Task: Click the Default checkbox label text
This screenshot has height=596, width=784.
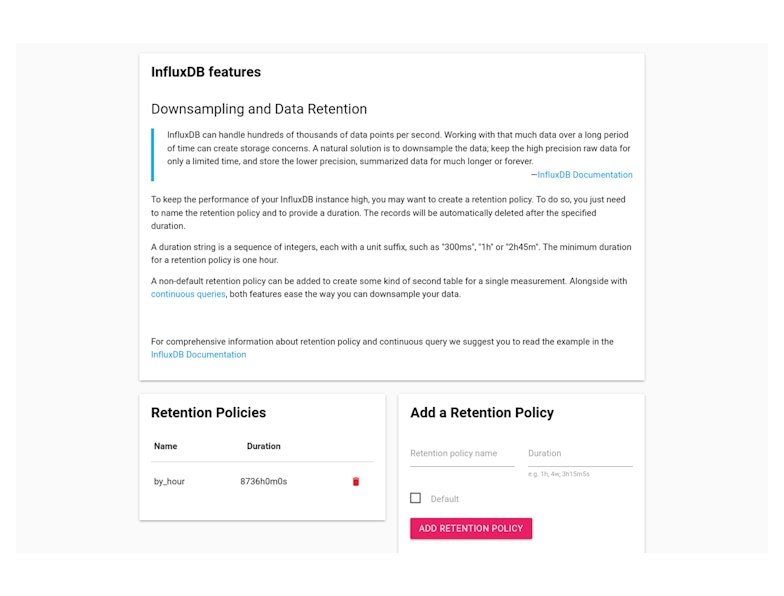Action: (x=445, y=499)
